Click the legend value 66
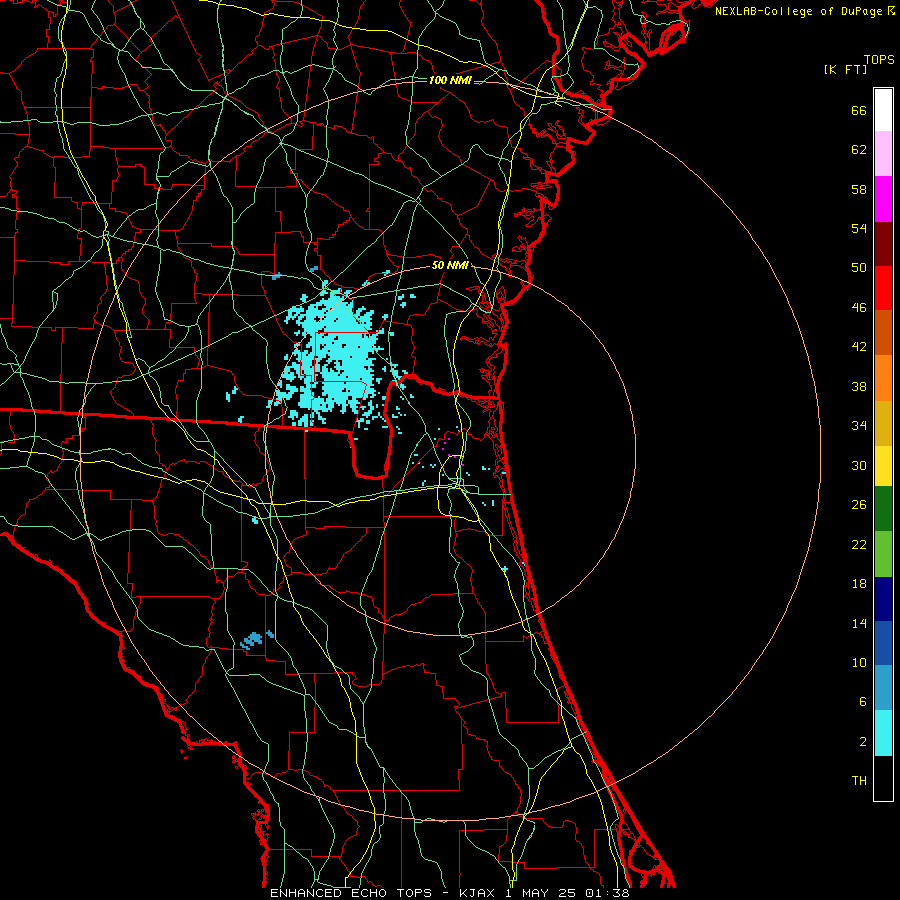Screen dimensions: 900x900 coord(859,110)
